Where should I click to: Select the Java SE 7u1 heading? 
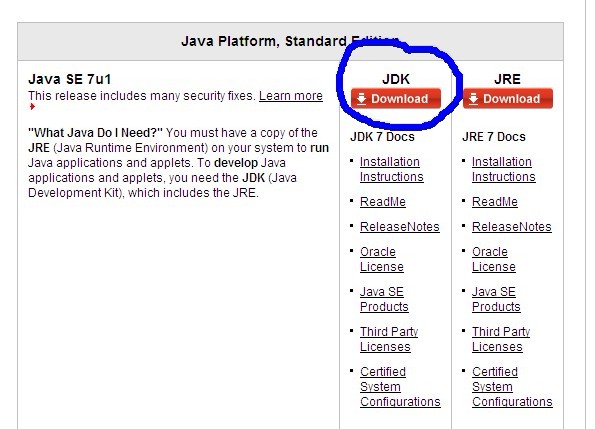(69, 79)
